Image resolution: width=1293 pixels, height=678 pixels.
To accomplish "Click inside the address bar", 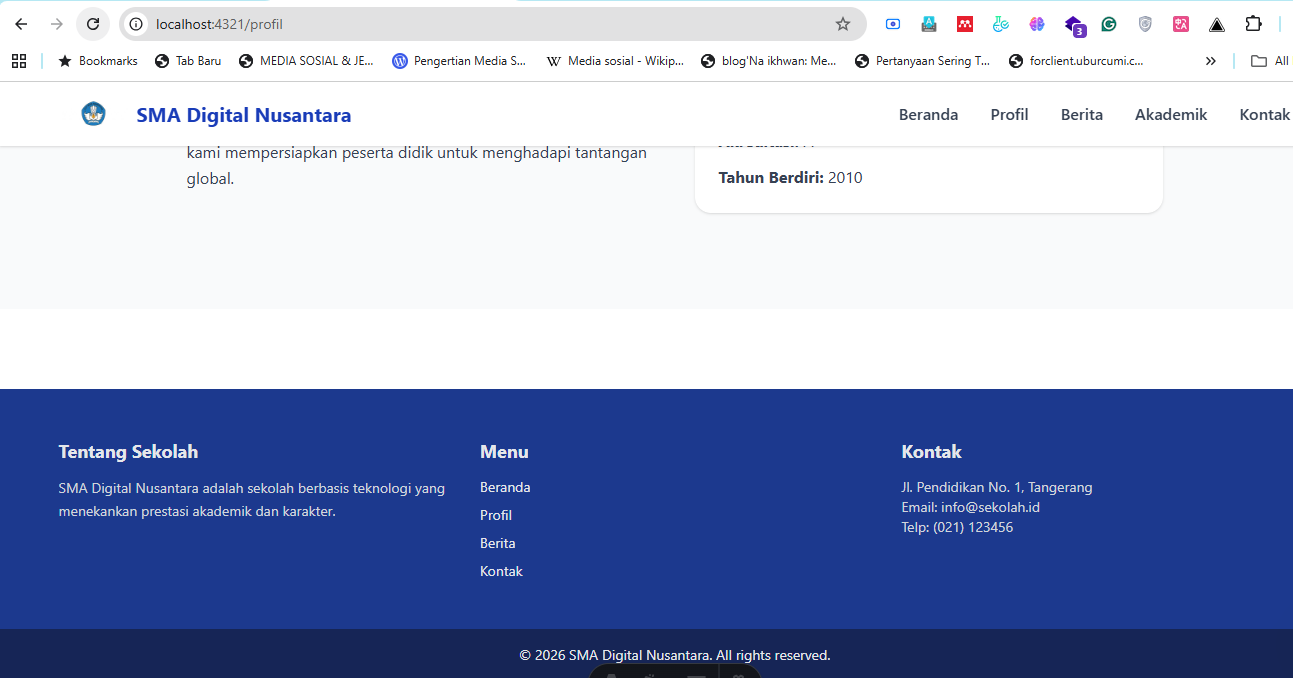I will tap(400, 24).
